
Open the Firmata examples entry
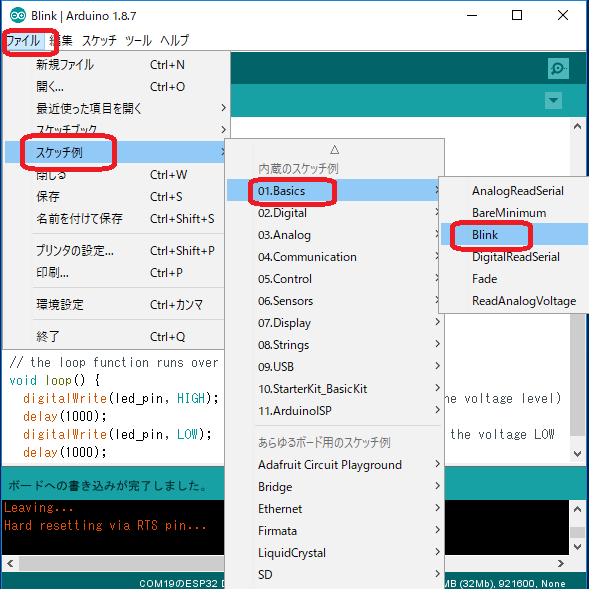pyautogui.click(x=334, y=531)
